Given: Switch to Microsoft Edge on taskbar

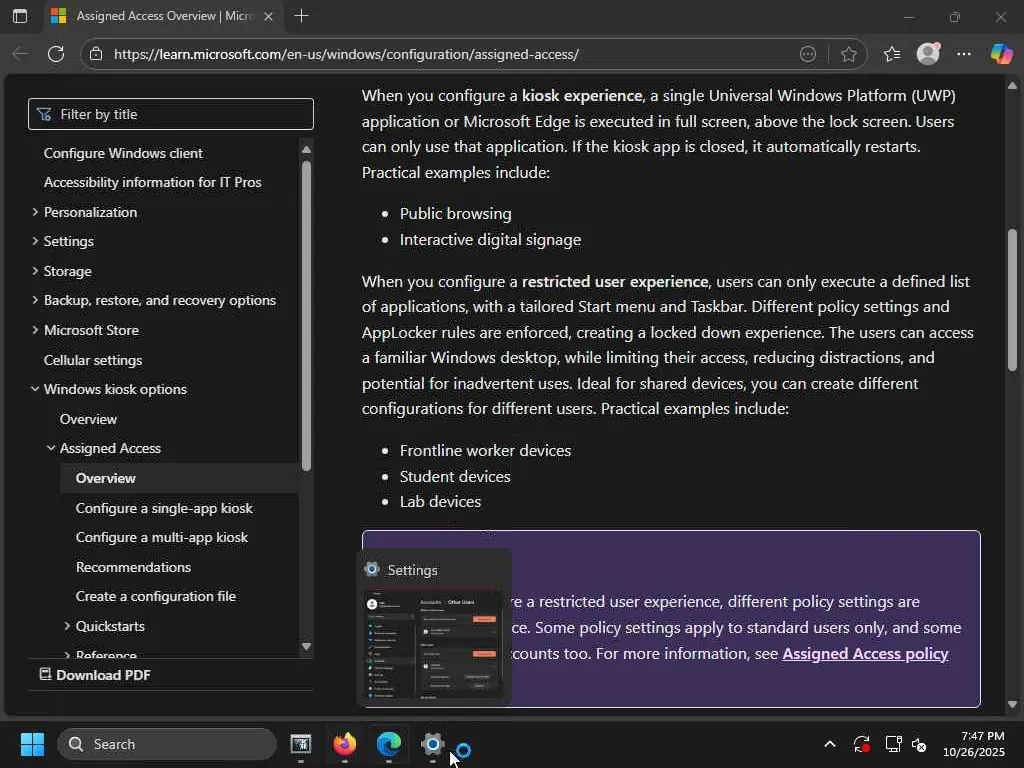Looking at the screenshot, I should [389, 744].
